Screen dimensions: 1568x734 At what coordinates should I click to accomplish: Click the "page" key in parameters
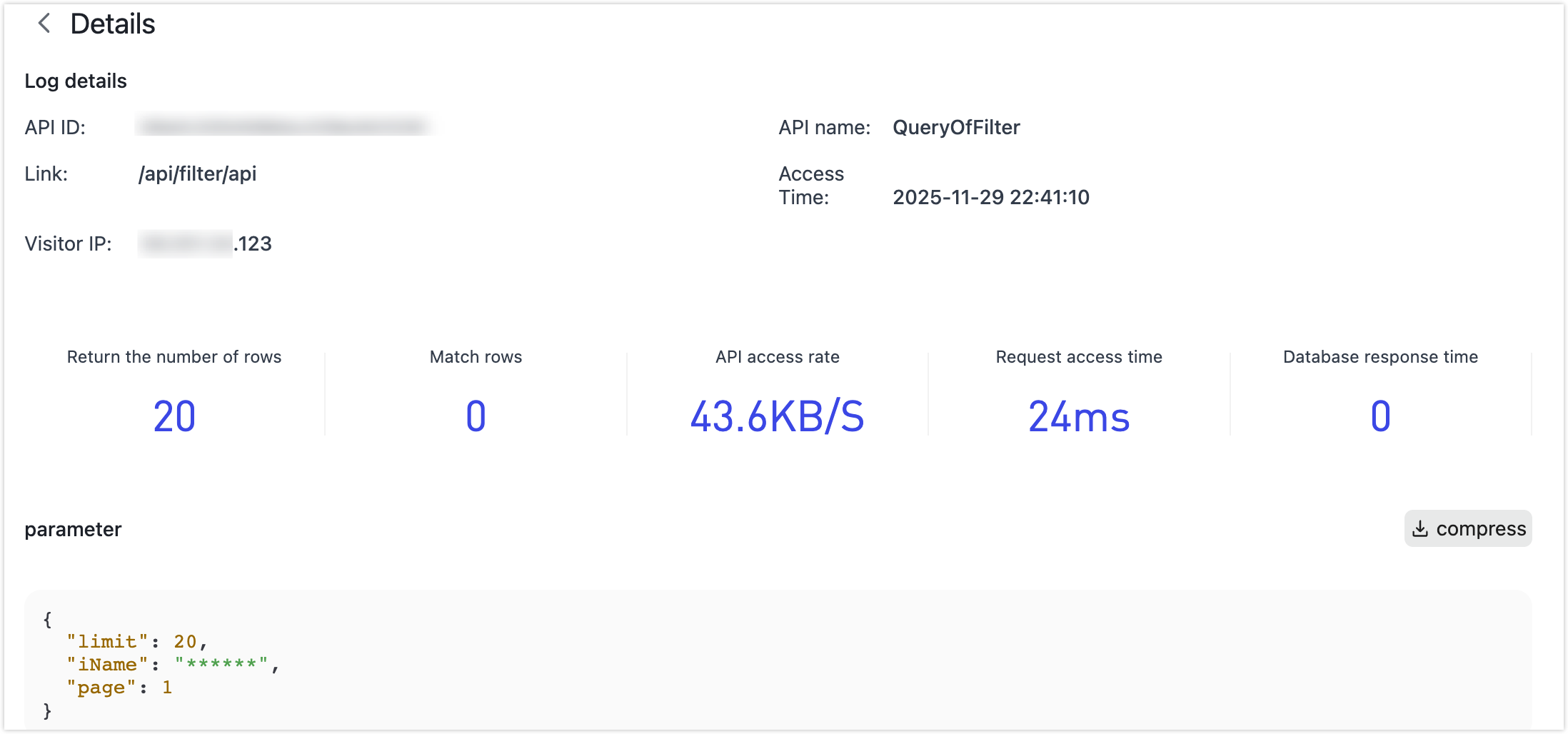101,687
